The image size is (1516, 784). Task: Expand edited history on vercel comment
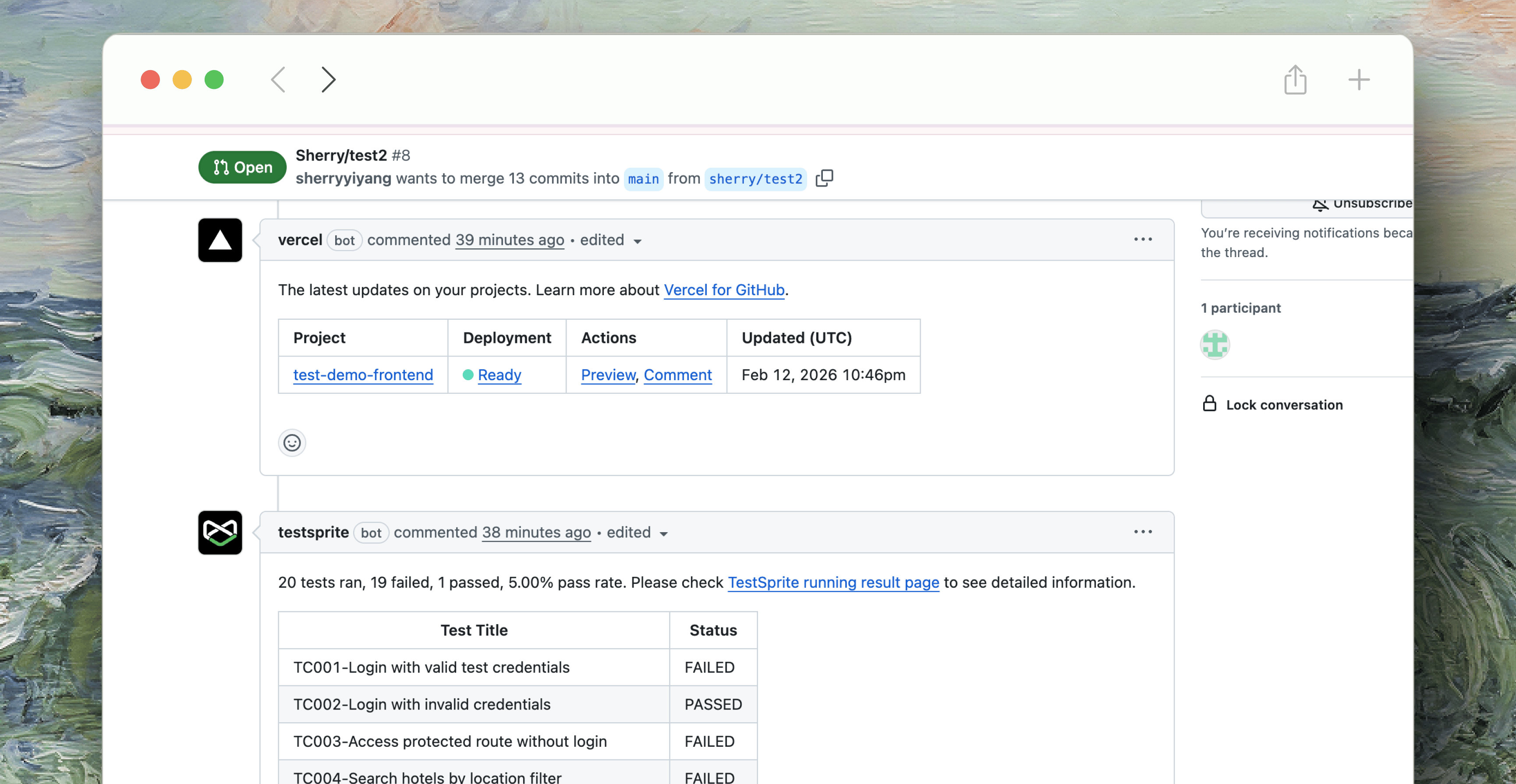coord(610,240)
